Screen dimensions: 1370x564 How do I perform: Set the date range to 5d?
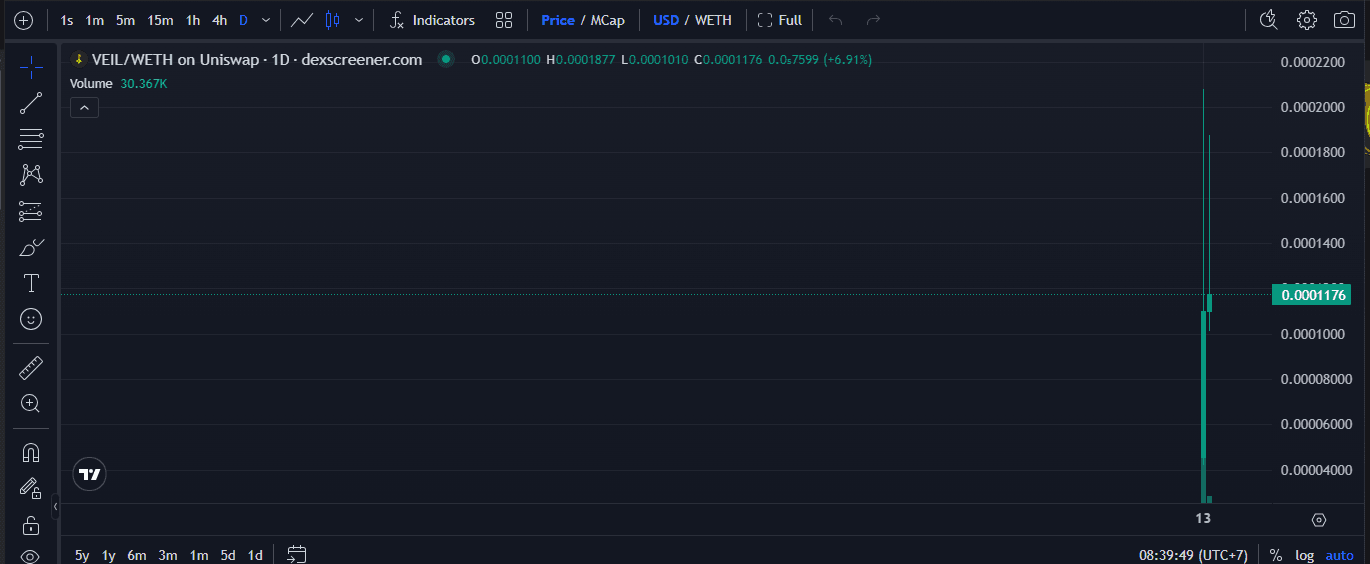pos(228,555)
